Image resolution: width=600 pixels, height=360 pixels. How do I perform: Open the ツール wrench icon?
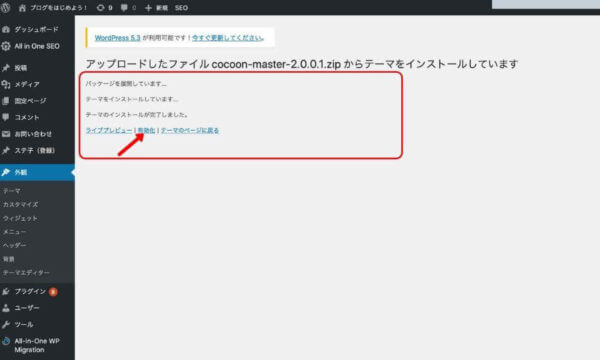click(6, 324)
